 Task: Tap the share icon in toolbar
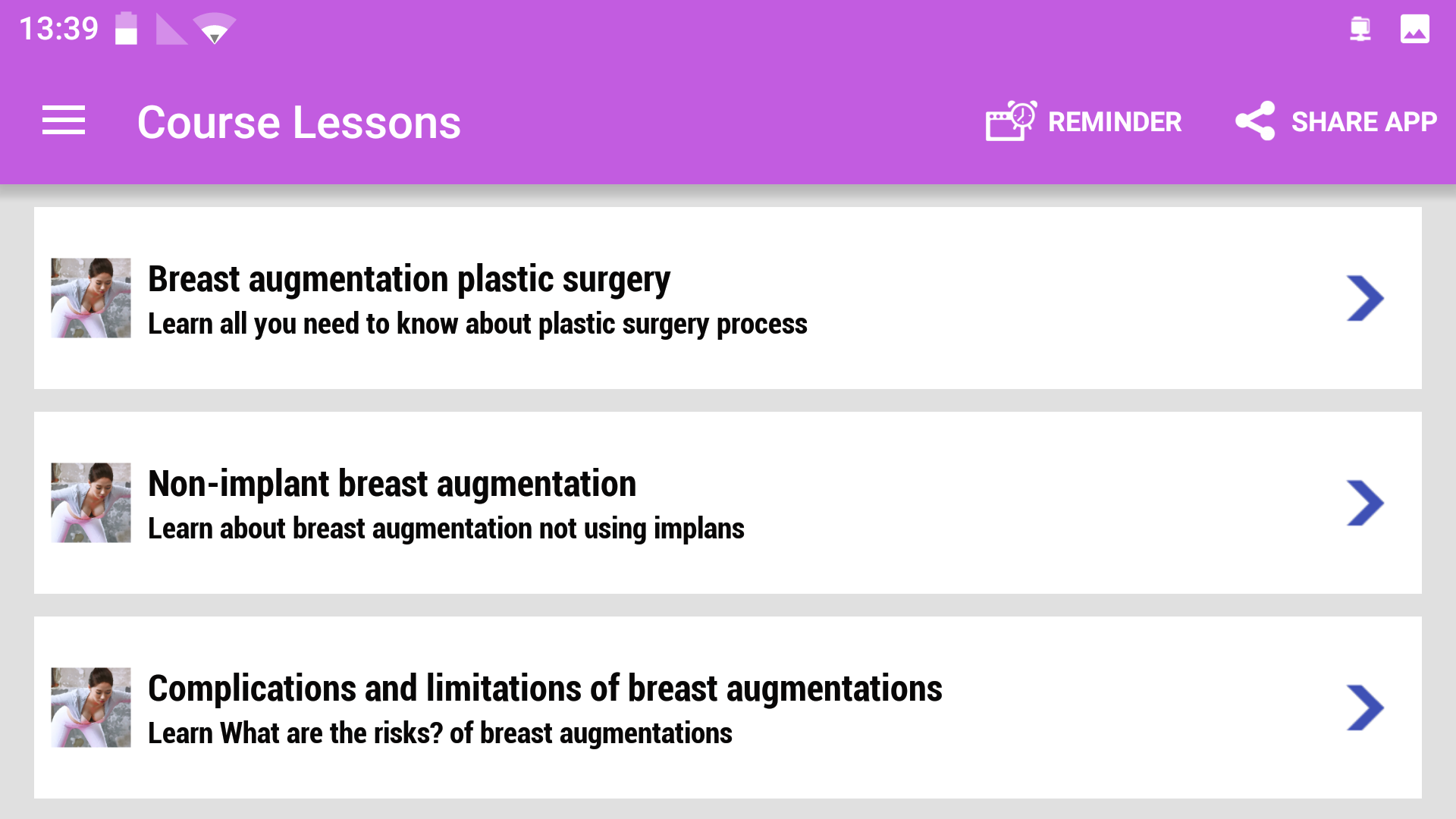pos(1255,121)
